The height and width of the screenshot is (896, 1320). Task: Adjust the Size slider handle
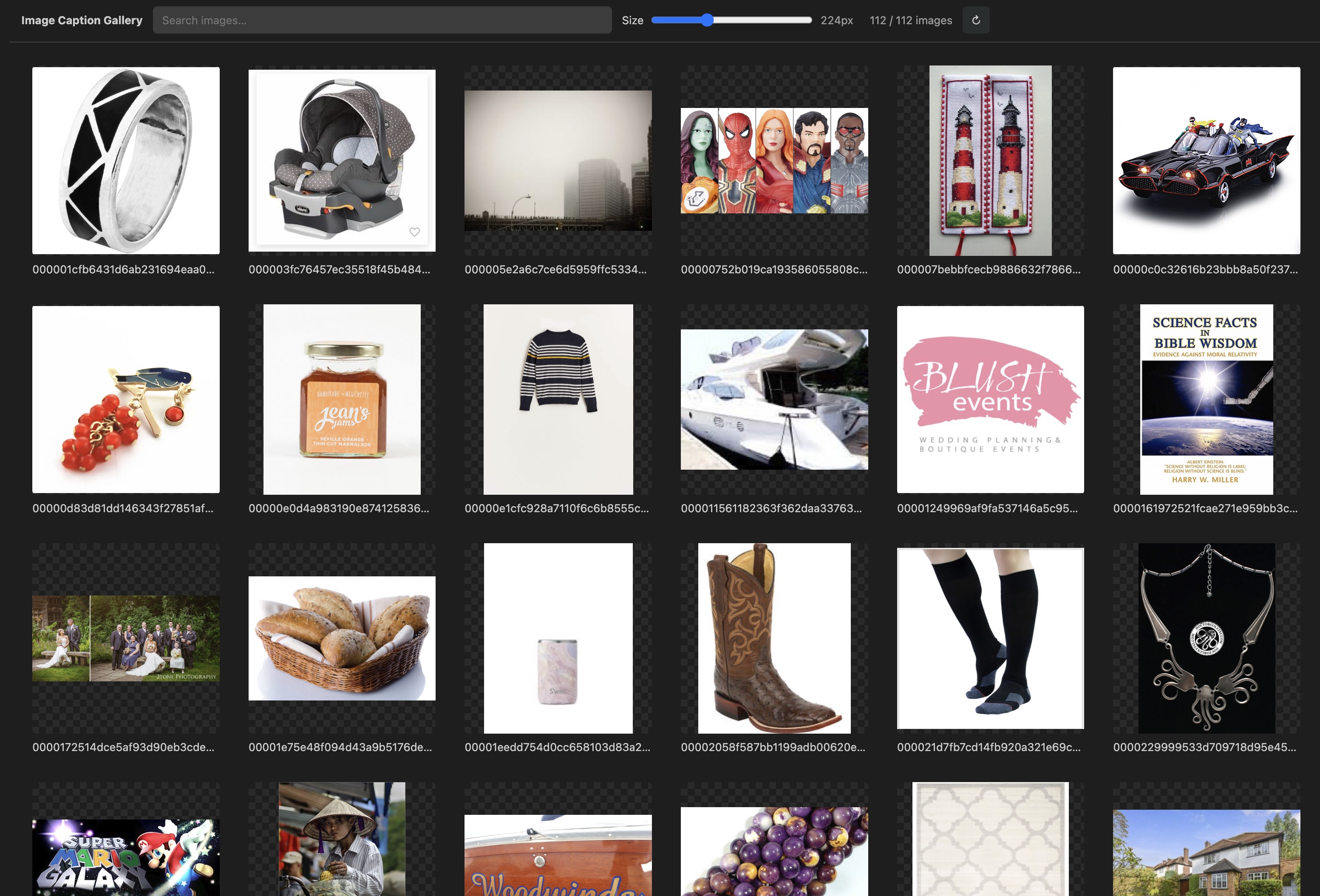pos(707,20)
